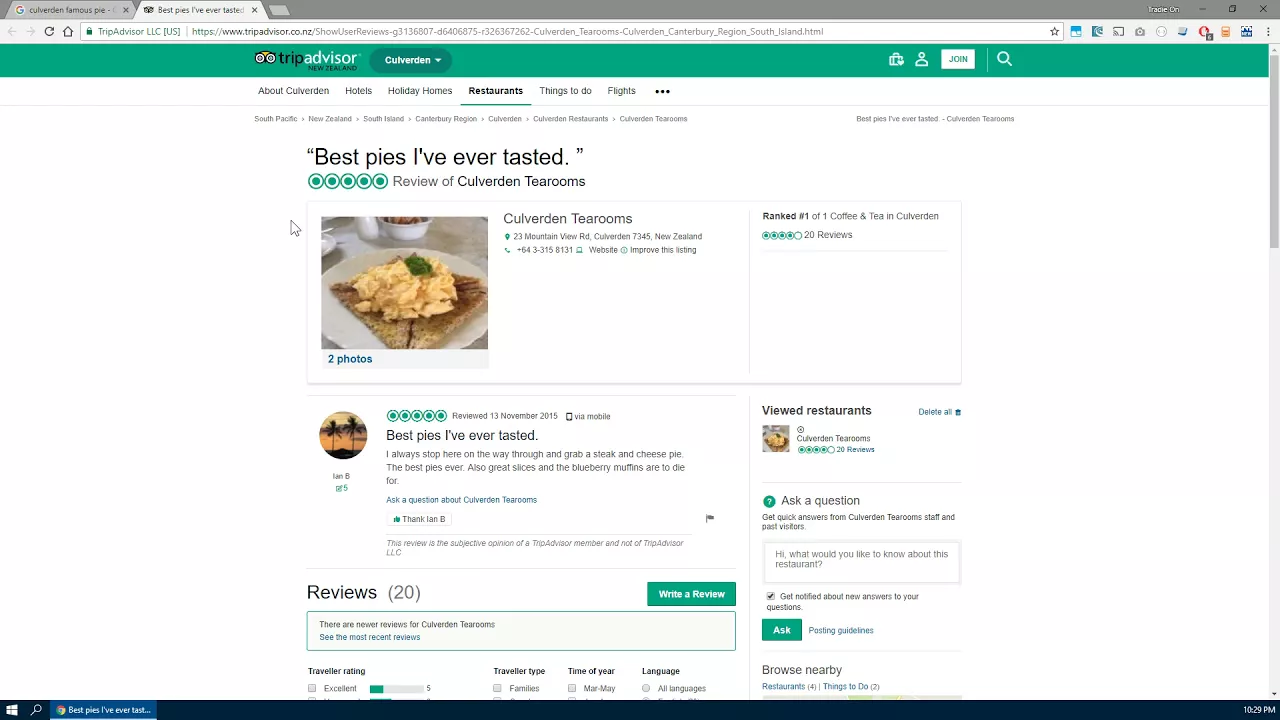Open the Holiday Homes tab
This screenshot has width=1280, height=720.
pos(420,91)
